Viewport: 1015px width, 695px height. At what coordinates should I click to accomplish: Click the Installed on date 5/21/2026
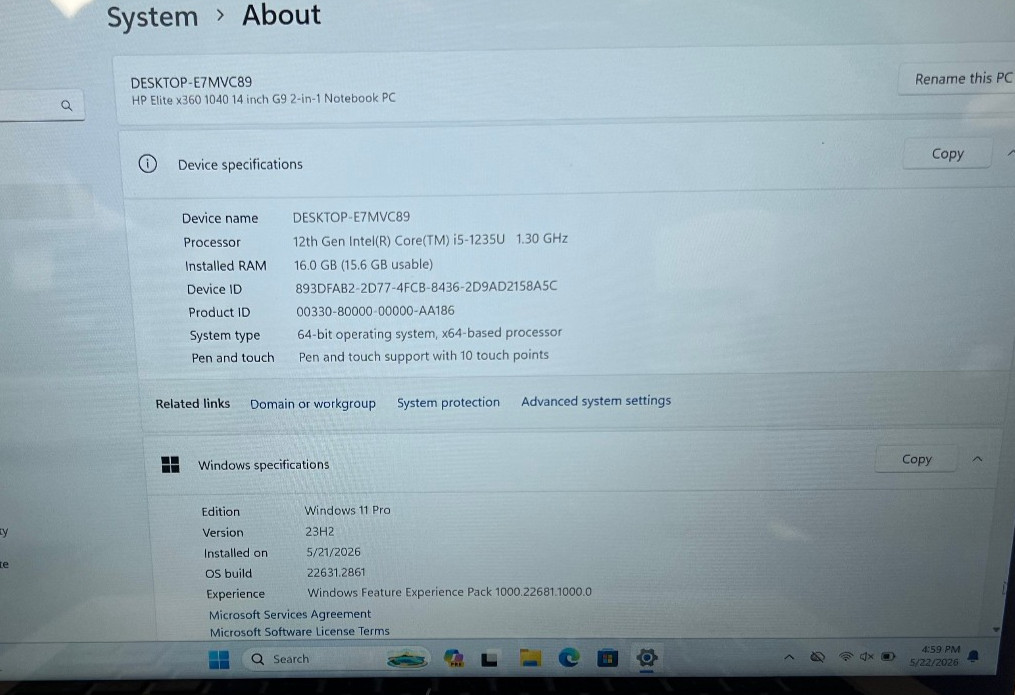point(333,552)
